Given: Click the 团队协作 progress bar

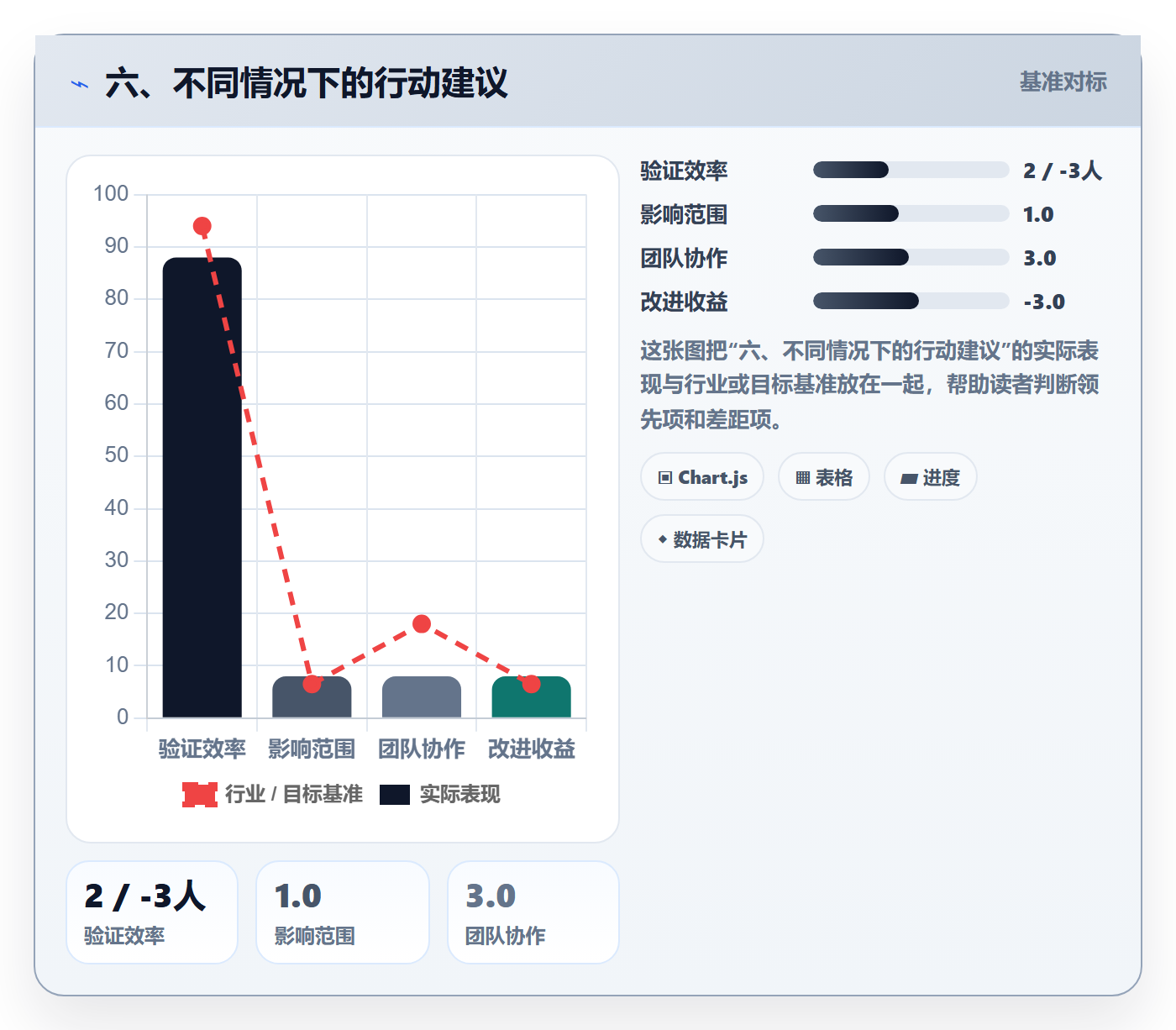Looking at the screenshot, I should 911,257.
